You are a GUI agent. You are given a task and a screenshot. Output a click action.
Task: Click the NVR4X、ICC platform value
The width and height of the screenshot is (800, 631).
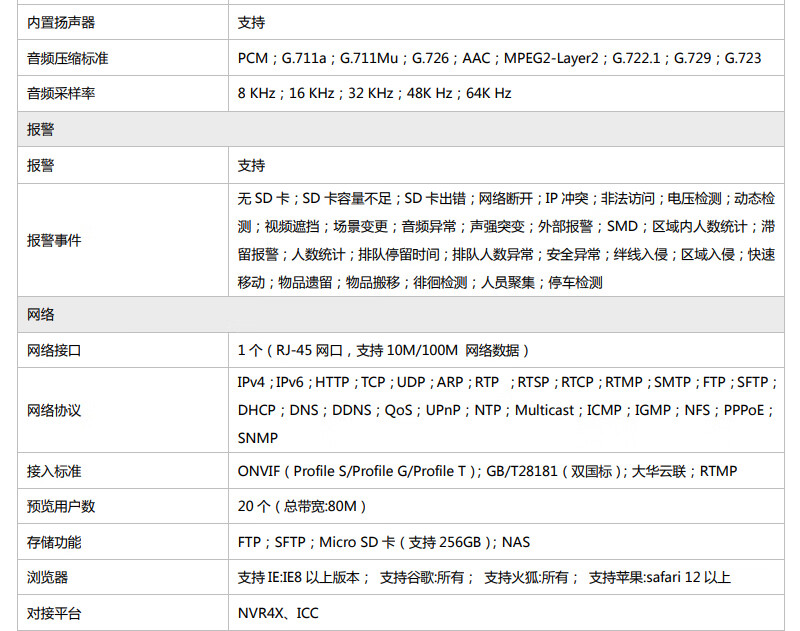click(x=278, y=613)
